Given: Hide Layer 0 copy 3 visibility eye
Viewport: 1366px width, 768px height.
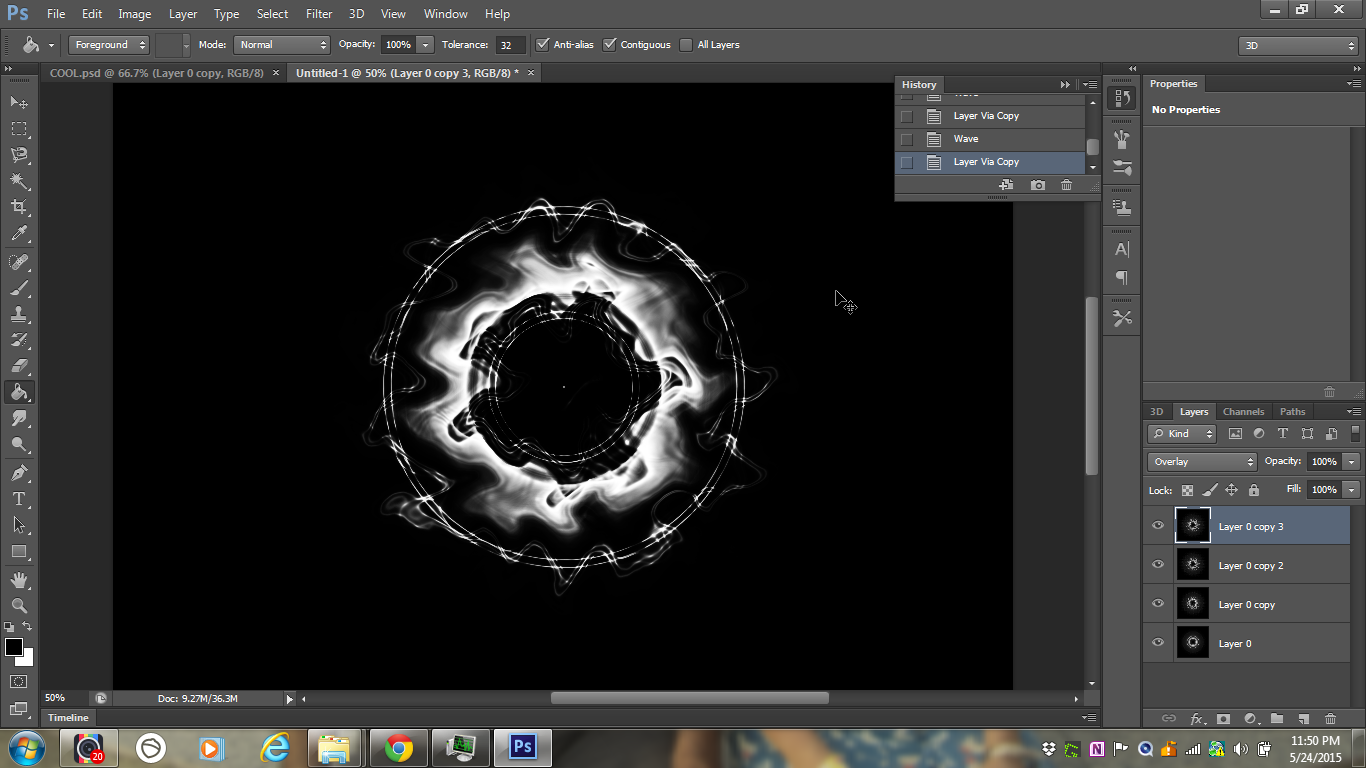Looking at the screenshot, I should click(x=1158, y=526).
